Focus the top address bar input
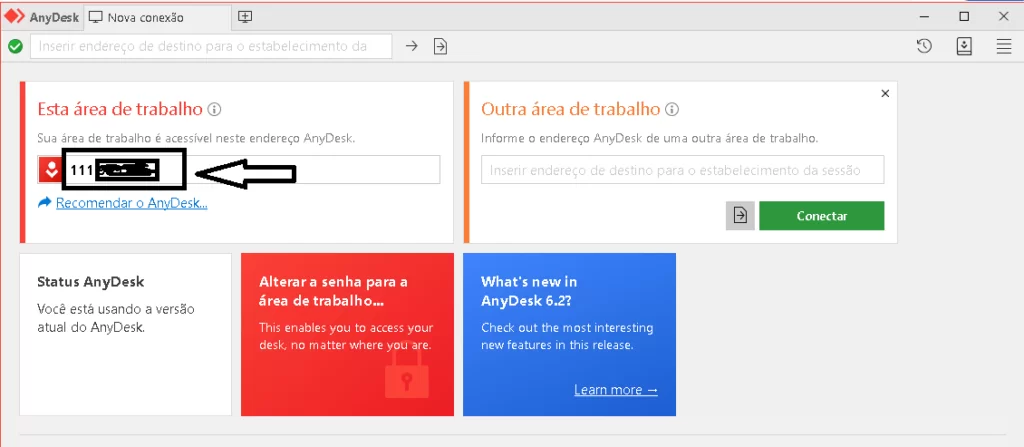Viewport: 1024px width, 447px height. pos(211,46)
